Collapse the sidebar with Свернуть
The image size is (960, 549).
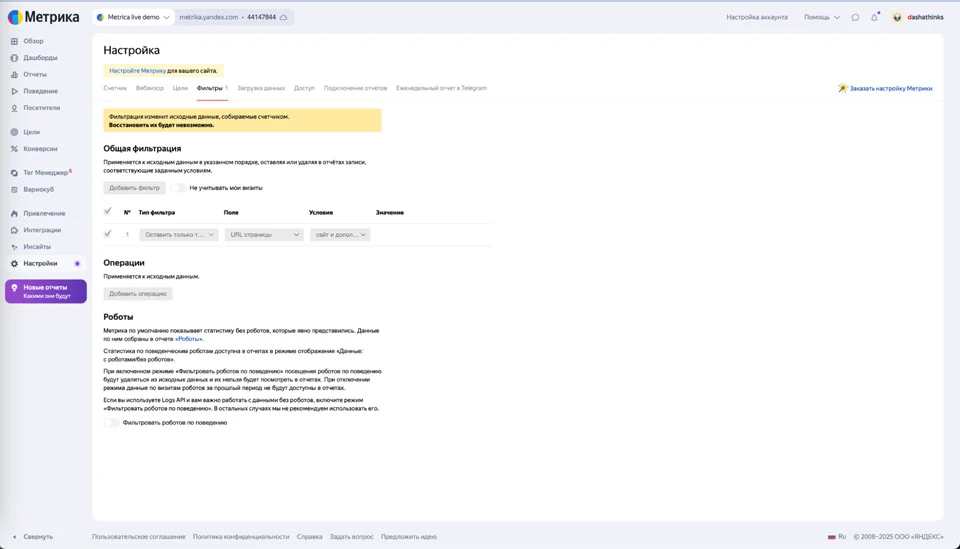pos(32,537)
